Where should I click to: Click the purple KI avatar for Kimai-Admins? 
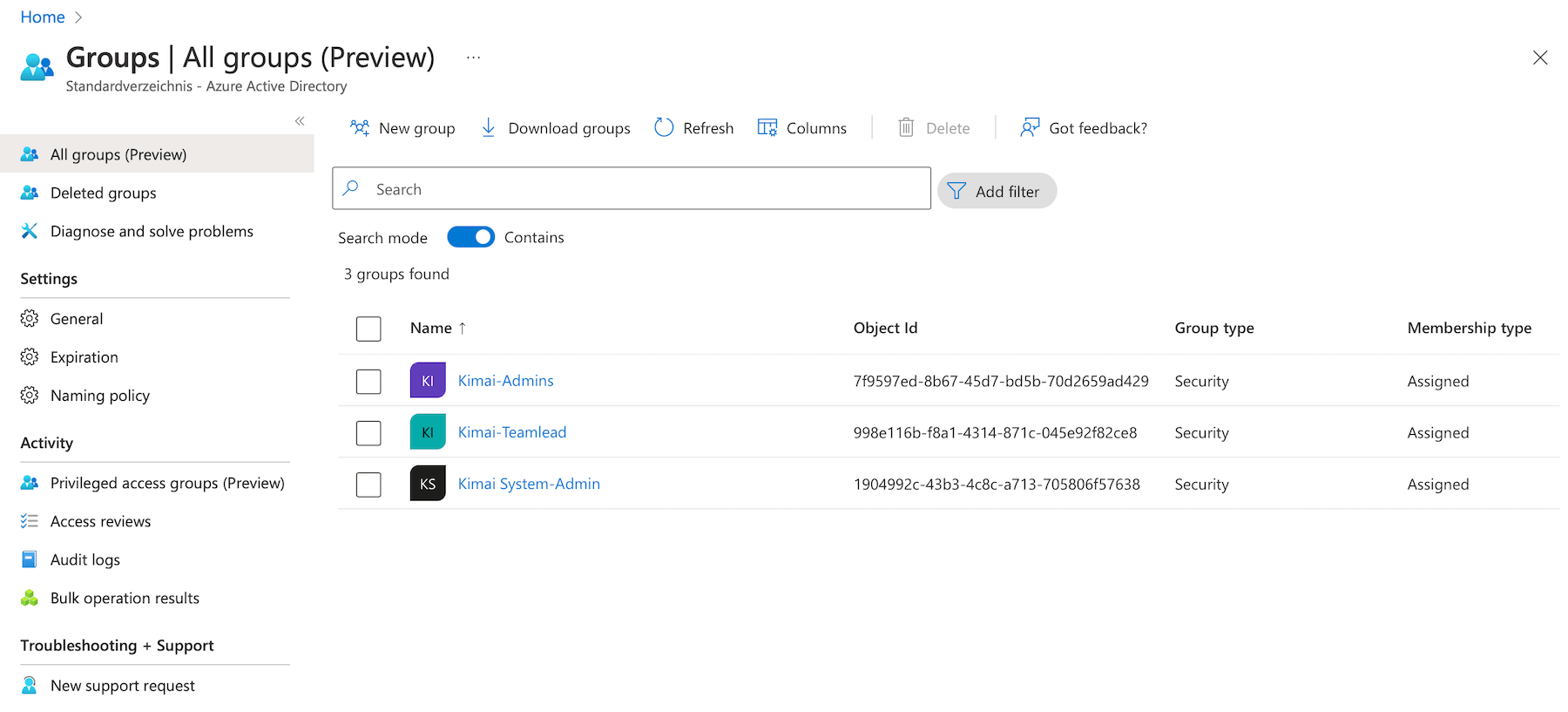coord(428,380)
